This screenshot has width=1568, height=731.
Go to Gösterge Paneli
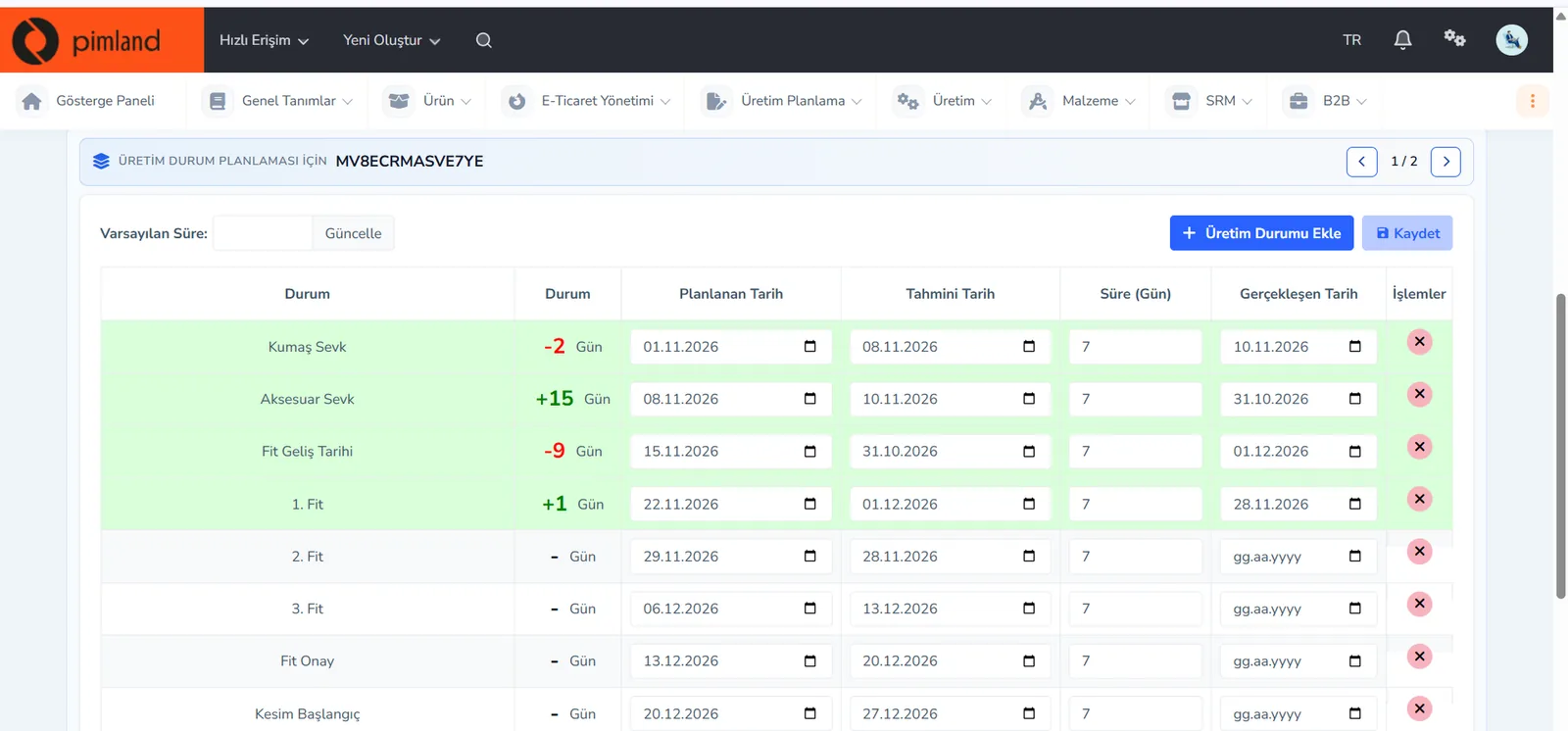coord(87,101)
